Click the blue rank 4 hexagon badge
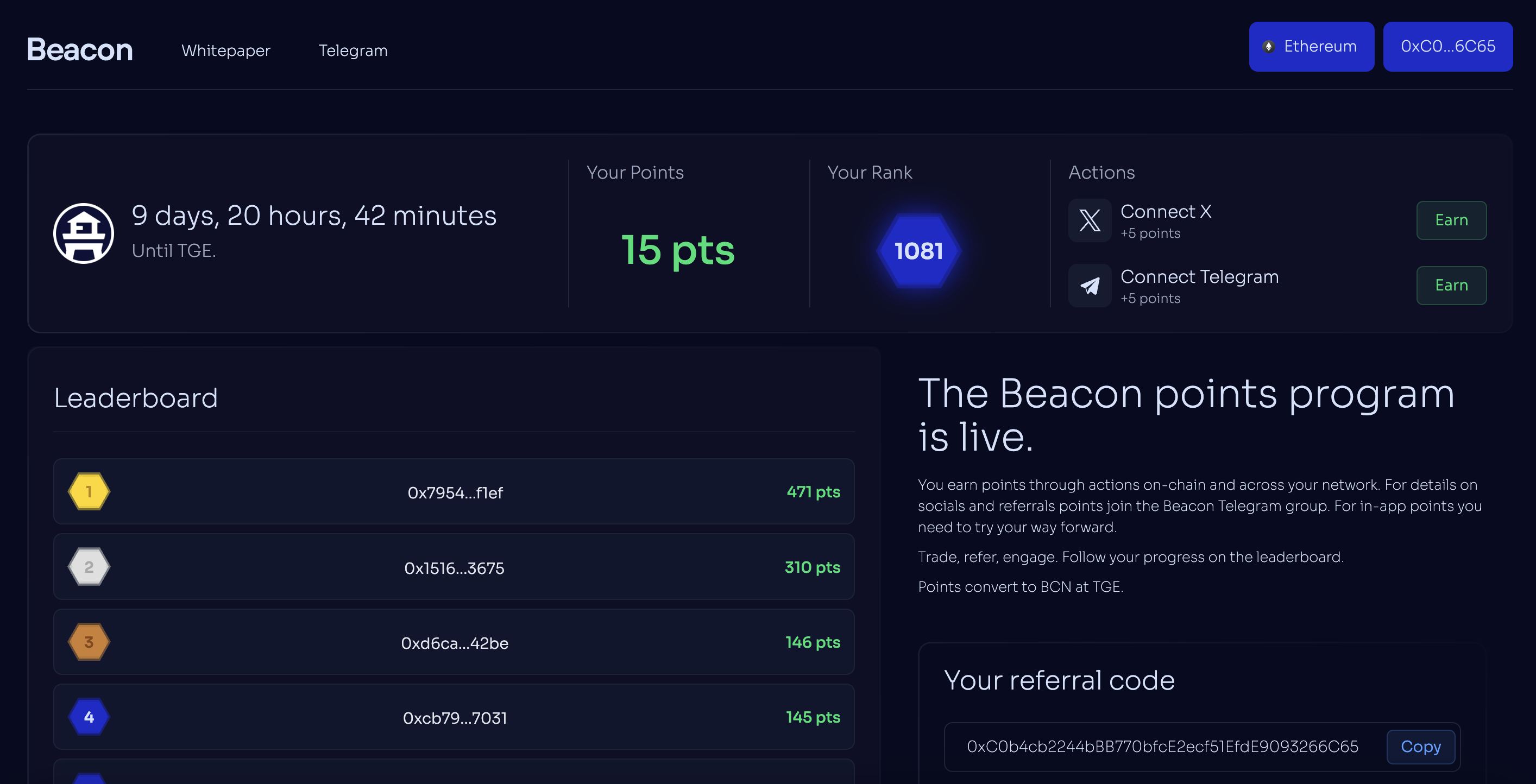This screenshot has width=1536, height=784. [89, 717]
